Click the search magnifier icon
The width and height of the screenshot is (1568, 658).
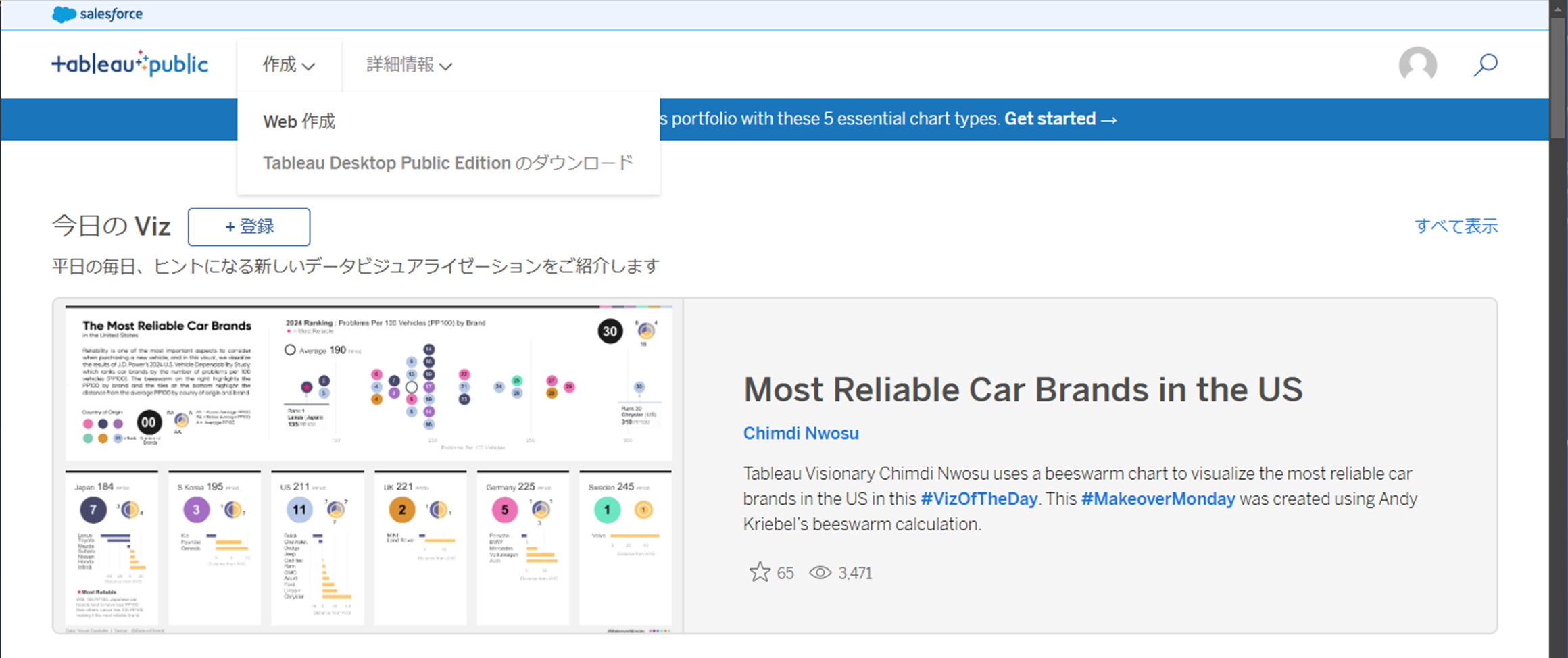(x=1485, y=65)
